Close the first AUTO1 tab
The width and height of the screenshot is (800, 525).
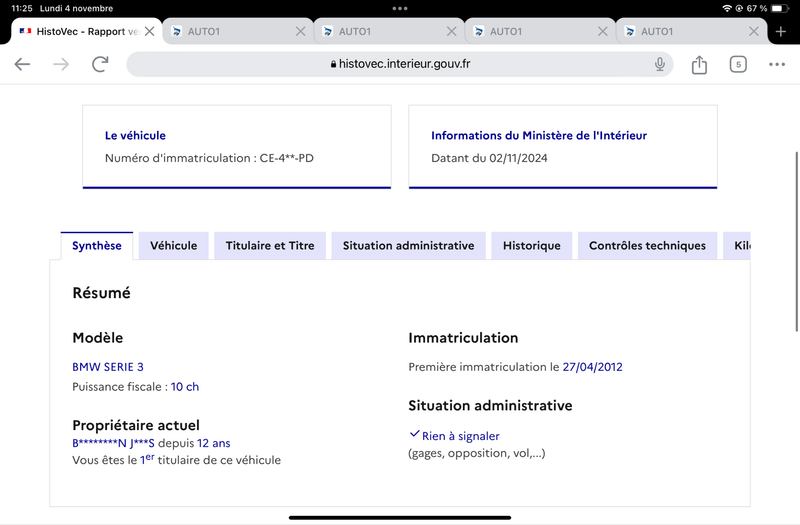301,32
